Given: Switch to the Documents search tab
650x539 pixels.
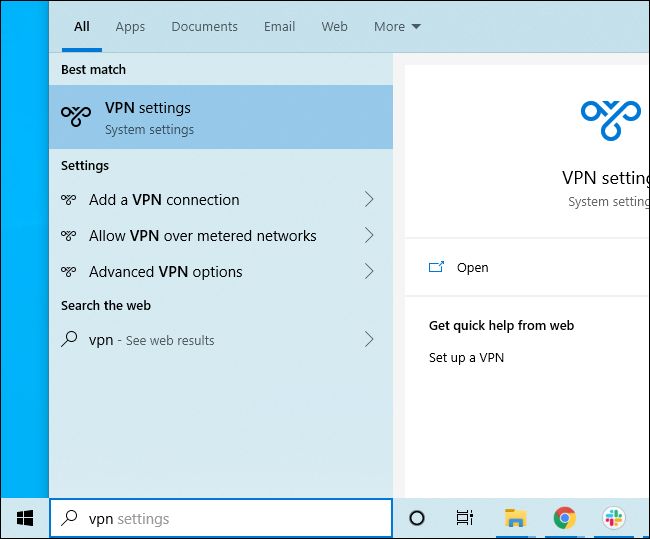Looking at the screenshot, I should (204, 27).
